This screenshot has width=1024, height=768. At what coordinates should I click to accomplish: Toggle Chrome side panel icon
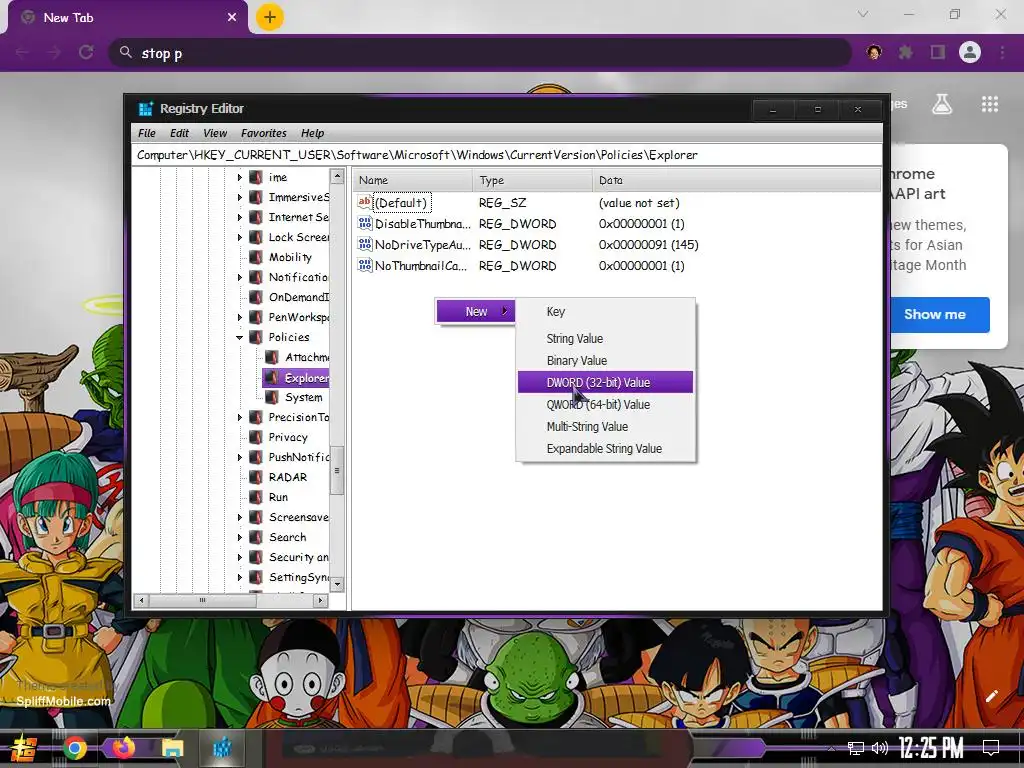pyautogui.click(x=938, y=52)
